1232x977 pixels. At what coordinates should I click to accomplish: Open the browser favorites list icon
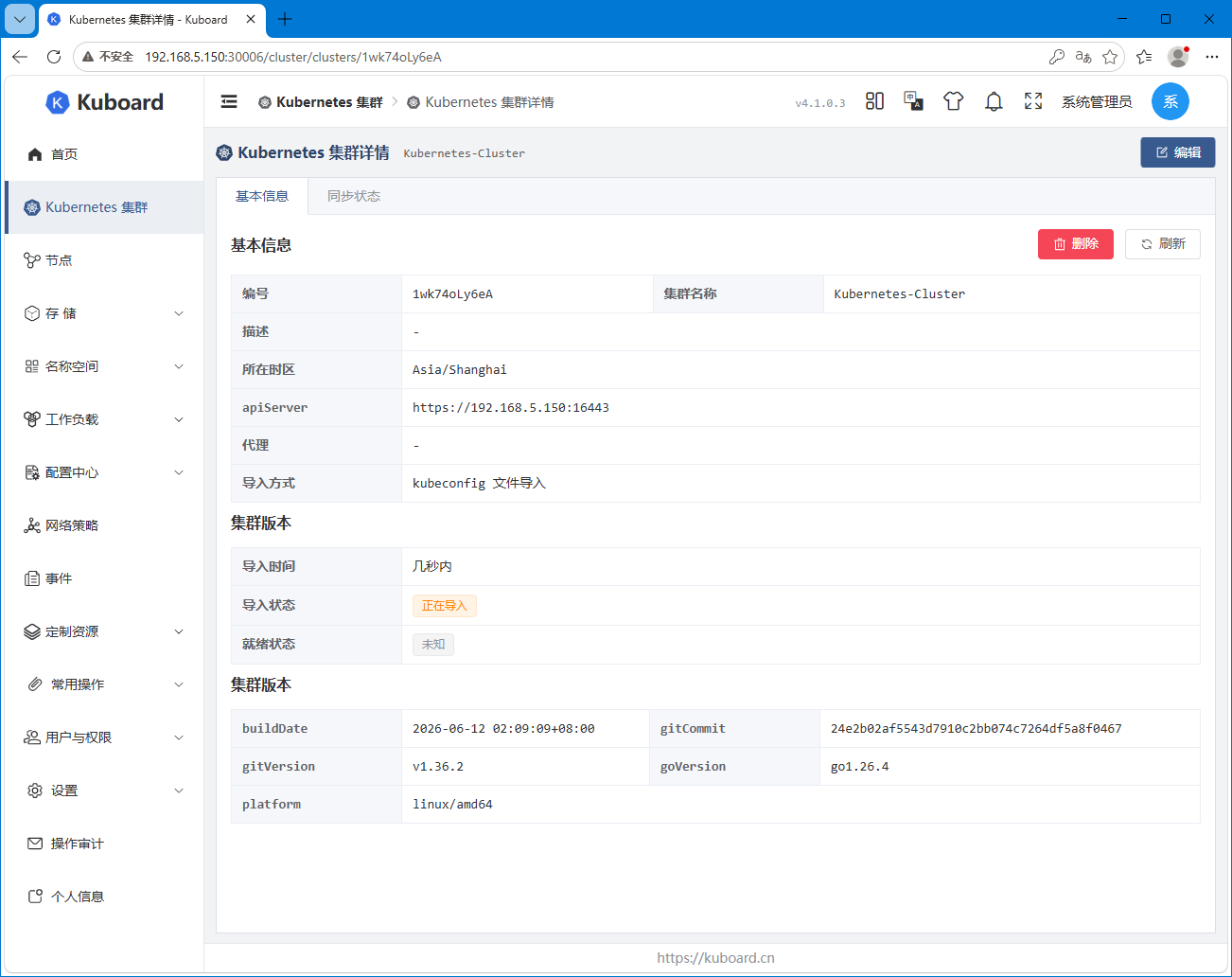coord(1144,57)
